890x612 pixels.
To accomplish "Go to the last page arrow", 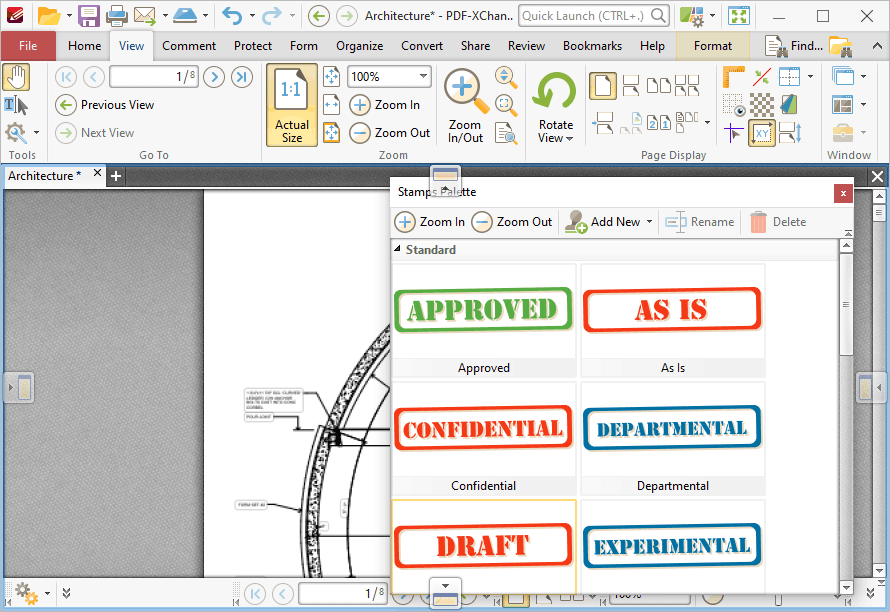I will [x=242, y=77].
